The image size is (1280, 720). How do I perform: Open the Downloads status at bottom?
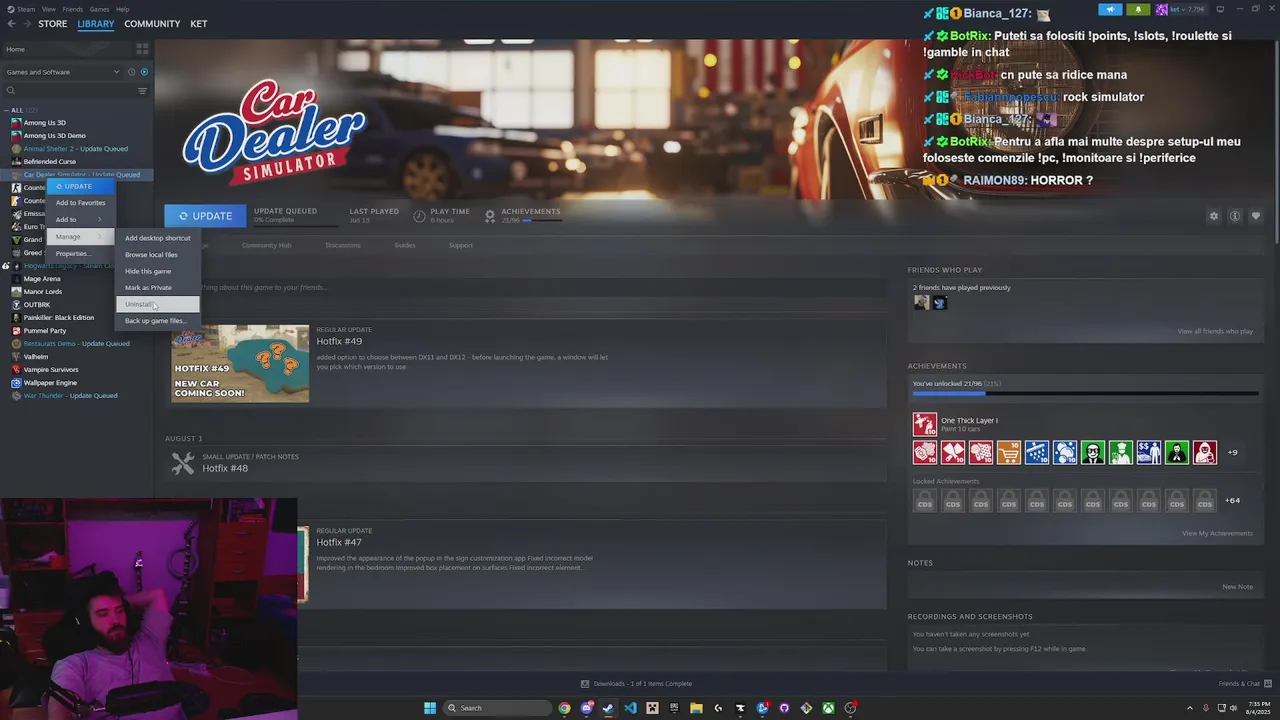(636, 684)
